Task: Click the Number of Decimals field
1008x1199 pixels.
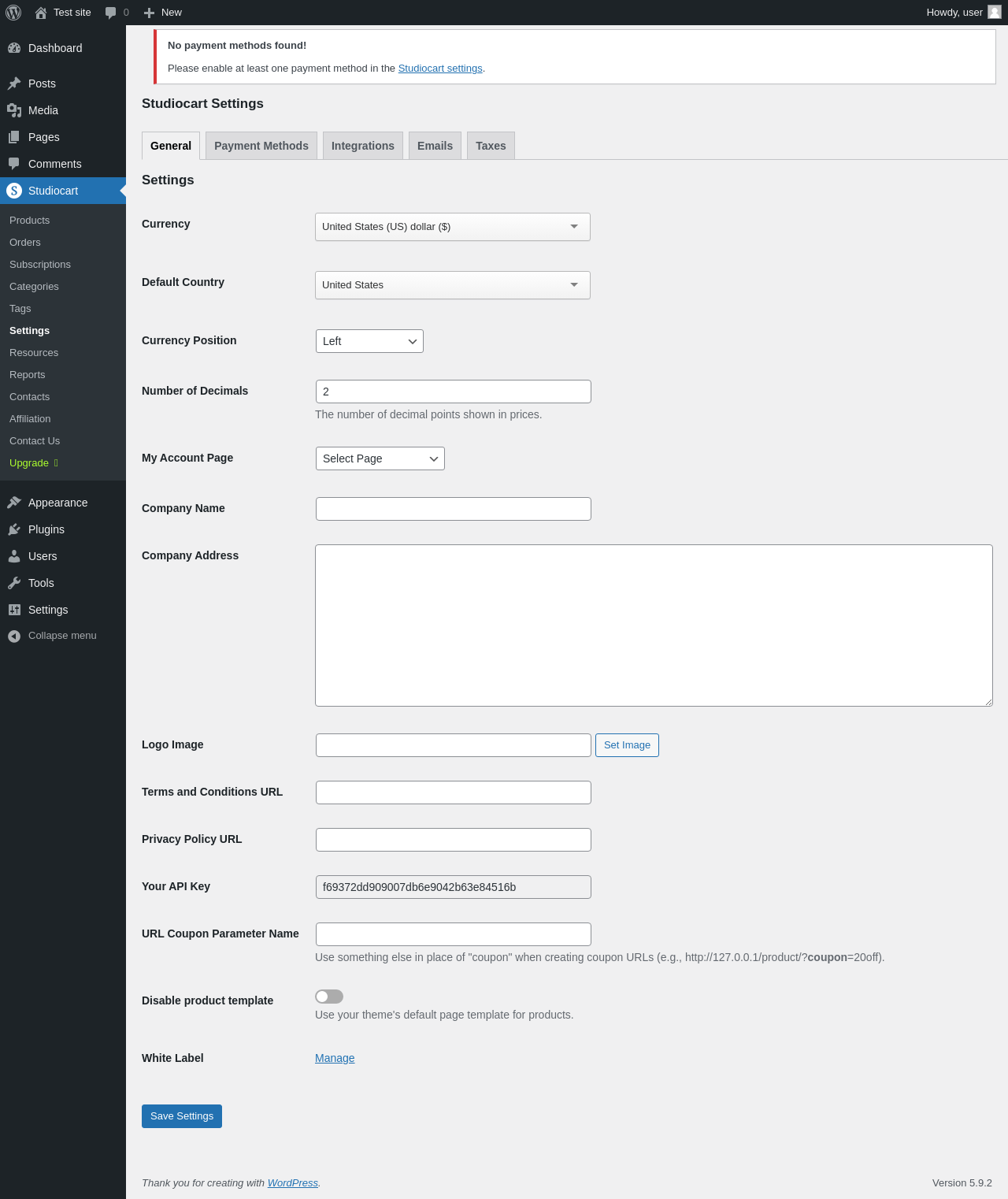Action: [454, 392]
